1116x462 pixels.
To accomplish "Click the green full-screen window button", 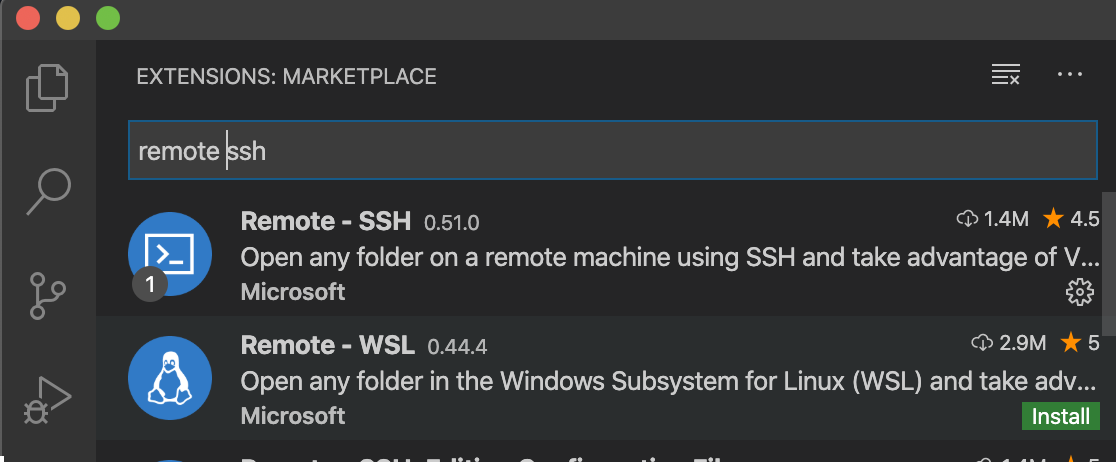I will click(107, 17).
